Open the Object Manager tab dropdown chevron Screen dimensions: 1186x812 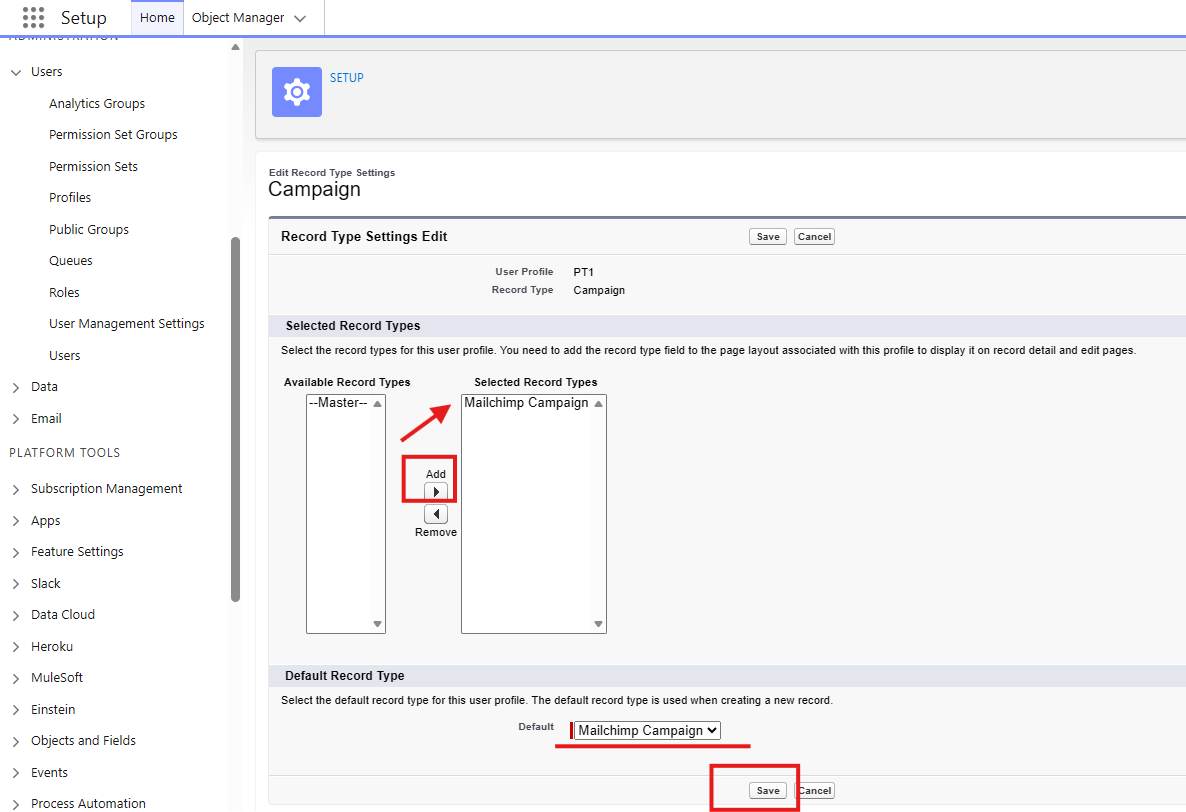pyautogui.click(x=300, y=18)
